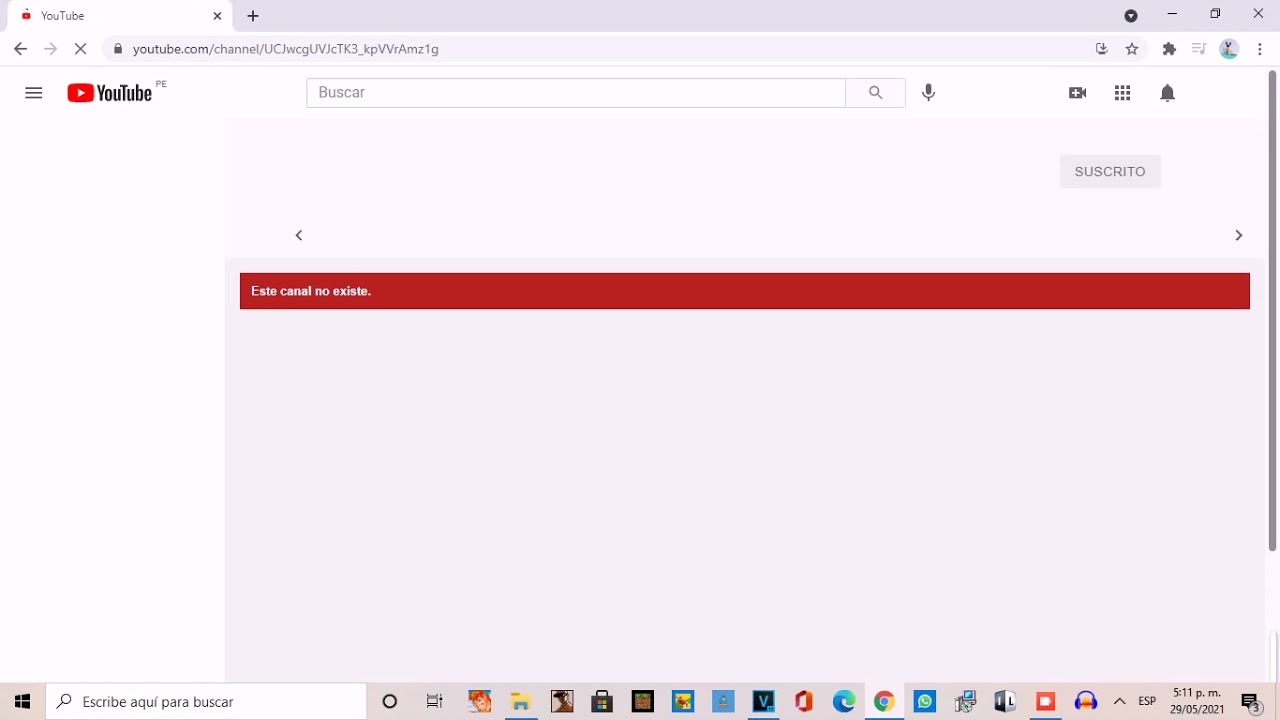
Task: Open the Chrome three-dot menu
Action: [x=1260, y=49]
